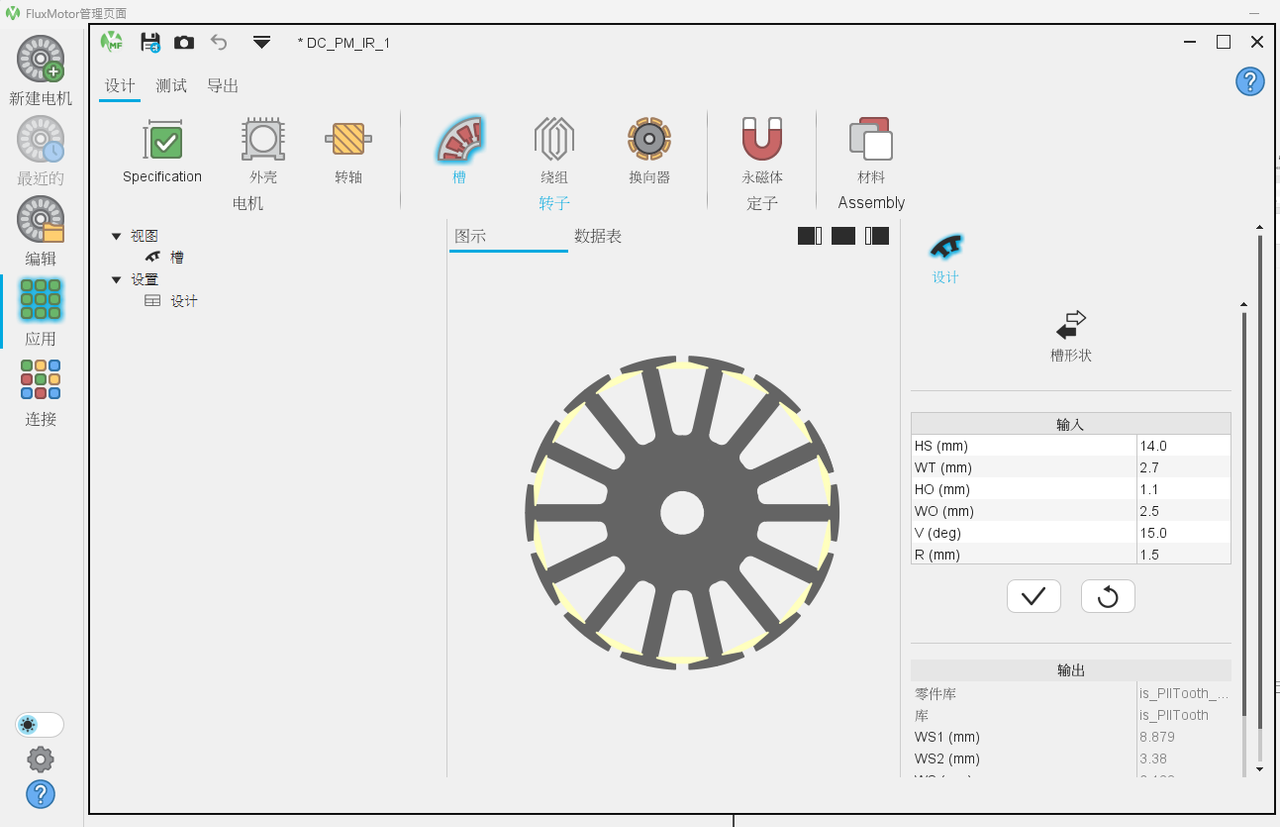Open the 外壳 housing icon
The width and height of the screenshot is (1280, 827).
tap(263, 140)
